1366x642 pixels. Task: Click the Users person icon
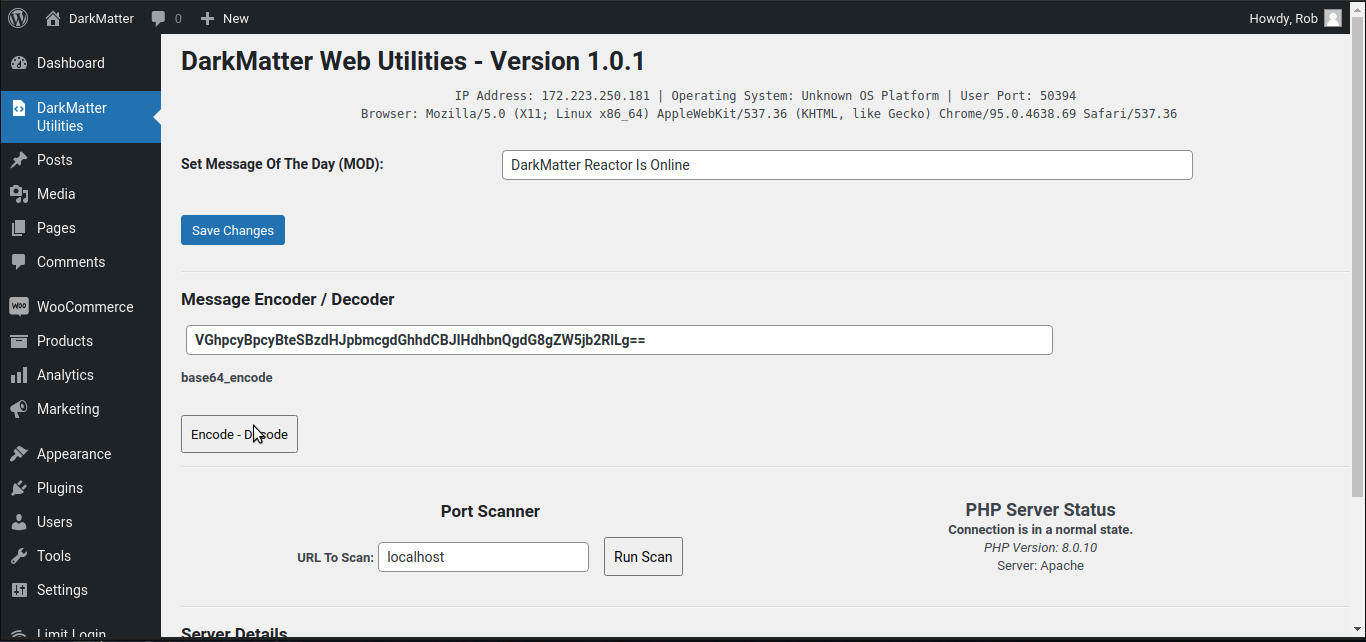click(x=19, y=522)
